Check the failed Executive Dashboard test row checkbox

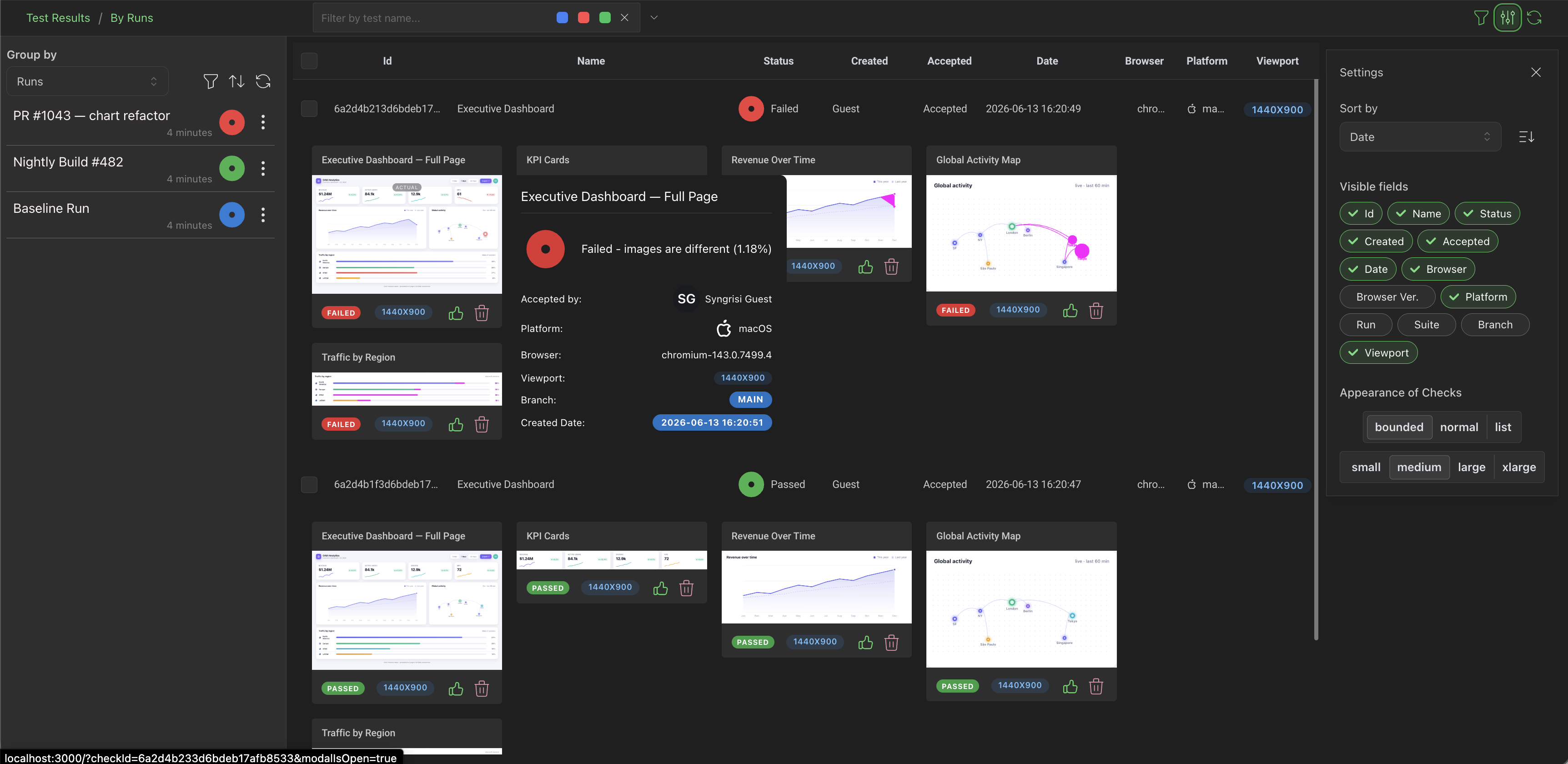pyautogui.click(x=309, y=109)
